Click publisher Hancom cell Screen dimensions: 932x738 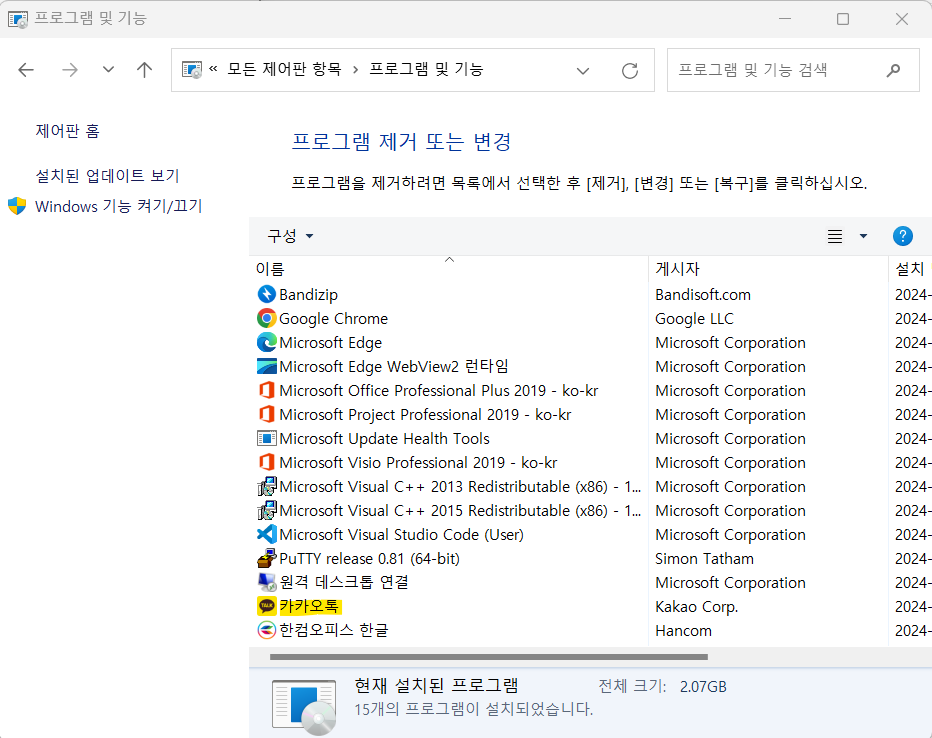pyautogui.click(x=683, y=630)
